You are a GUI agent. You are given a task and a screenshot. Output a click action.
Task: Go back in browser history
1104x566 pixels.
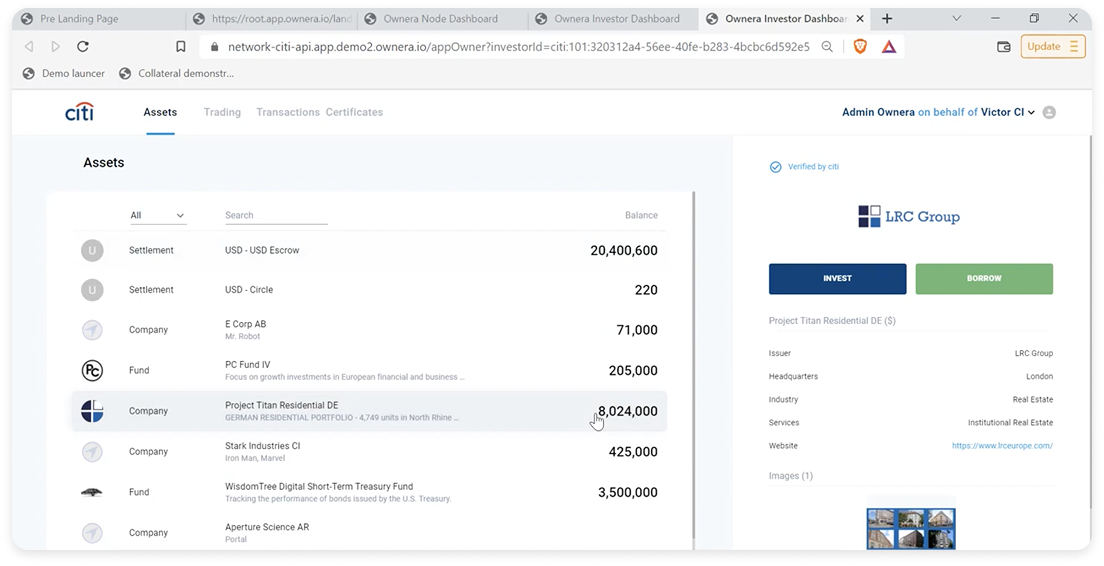point(29,46)
